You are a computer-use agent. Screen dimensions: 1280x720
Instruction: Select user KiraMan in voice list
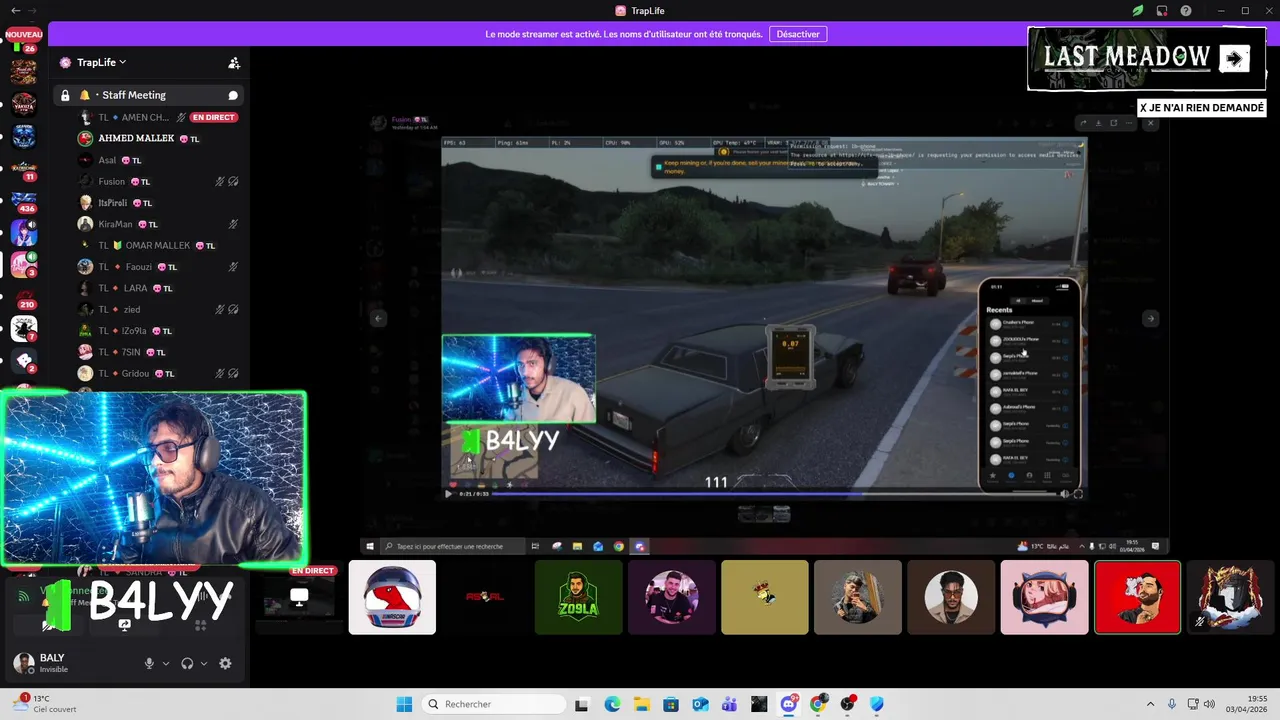[160, 224]
